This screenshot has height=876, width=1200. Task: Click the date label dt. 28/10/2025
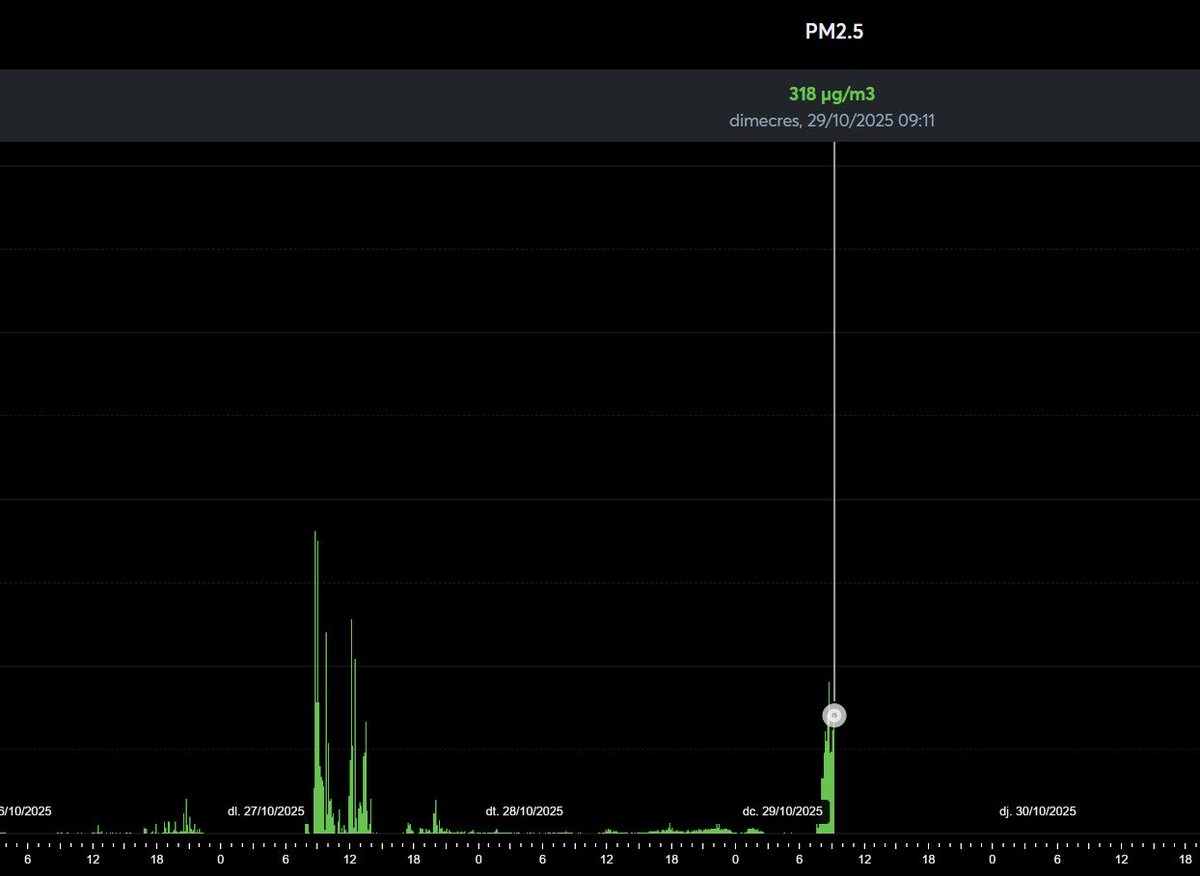tap(524, 811)
